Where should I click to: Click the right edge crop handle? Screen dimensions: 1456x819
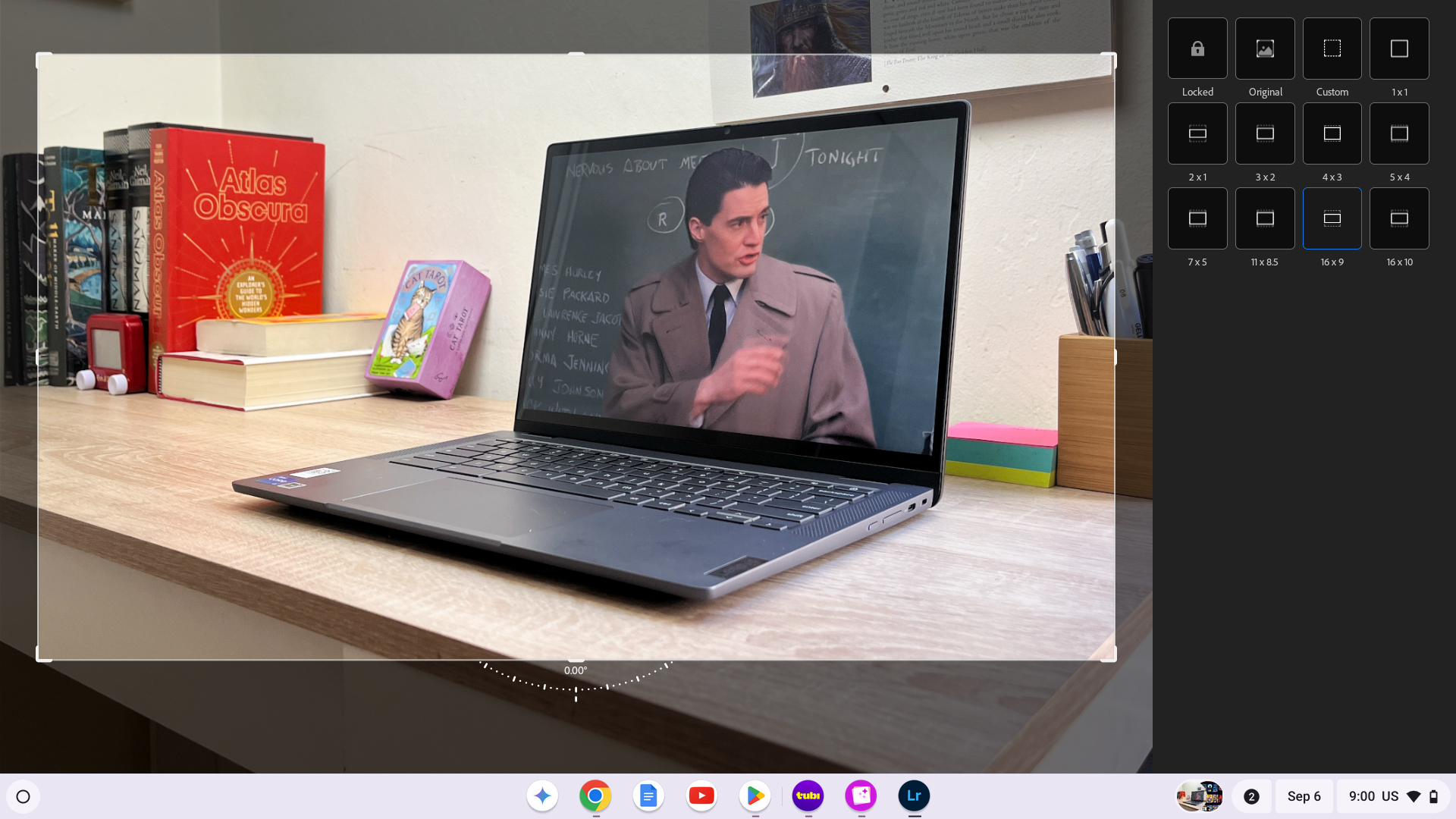[1115, 356]
